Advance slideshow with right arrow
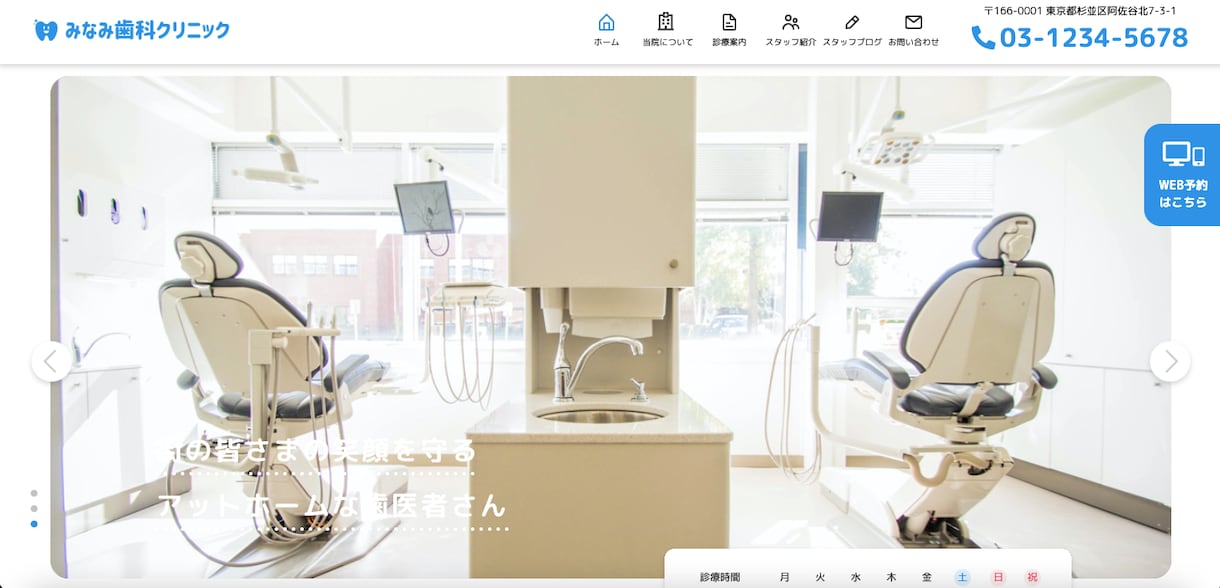Screen dimensions: 1220x588 (x=1170, y=361)
